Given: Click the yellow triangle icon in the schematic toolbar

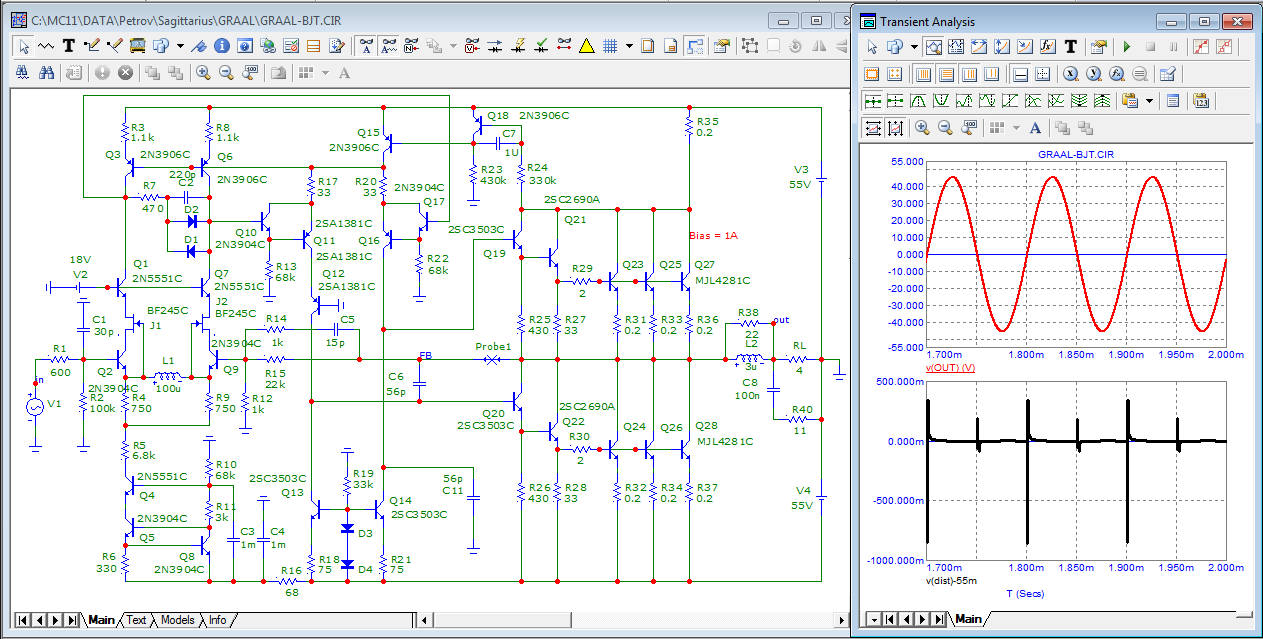Looking at the screenshot, I should pos(586,46).
